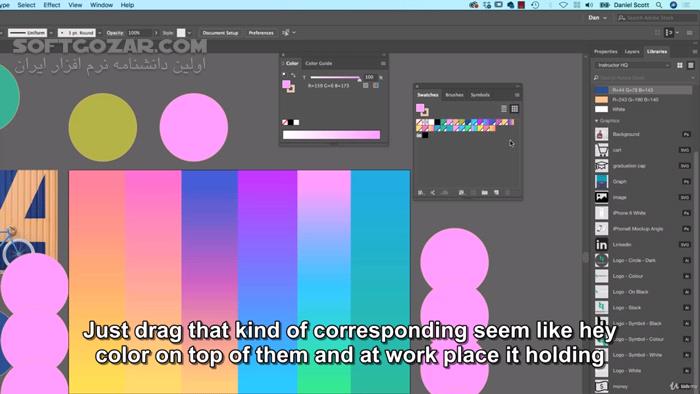Open the Help menu

click(x=127, y=5)
